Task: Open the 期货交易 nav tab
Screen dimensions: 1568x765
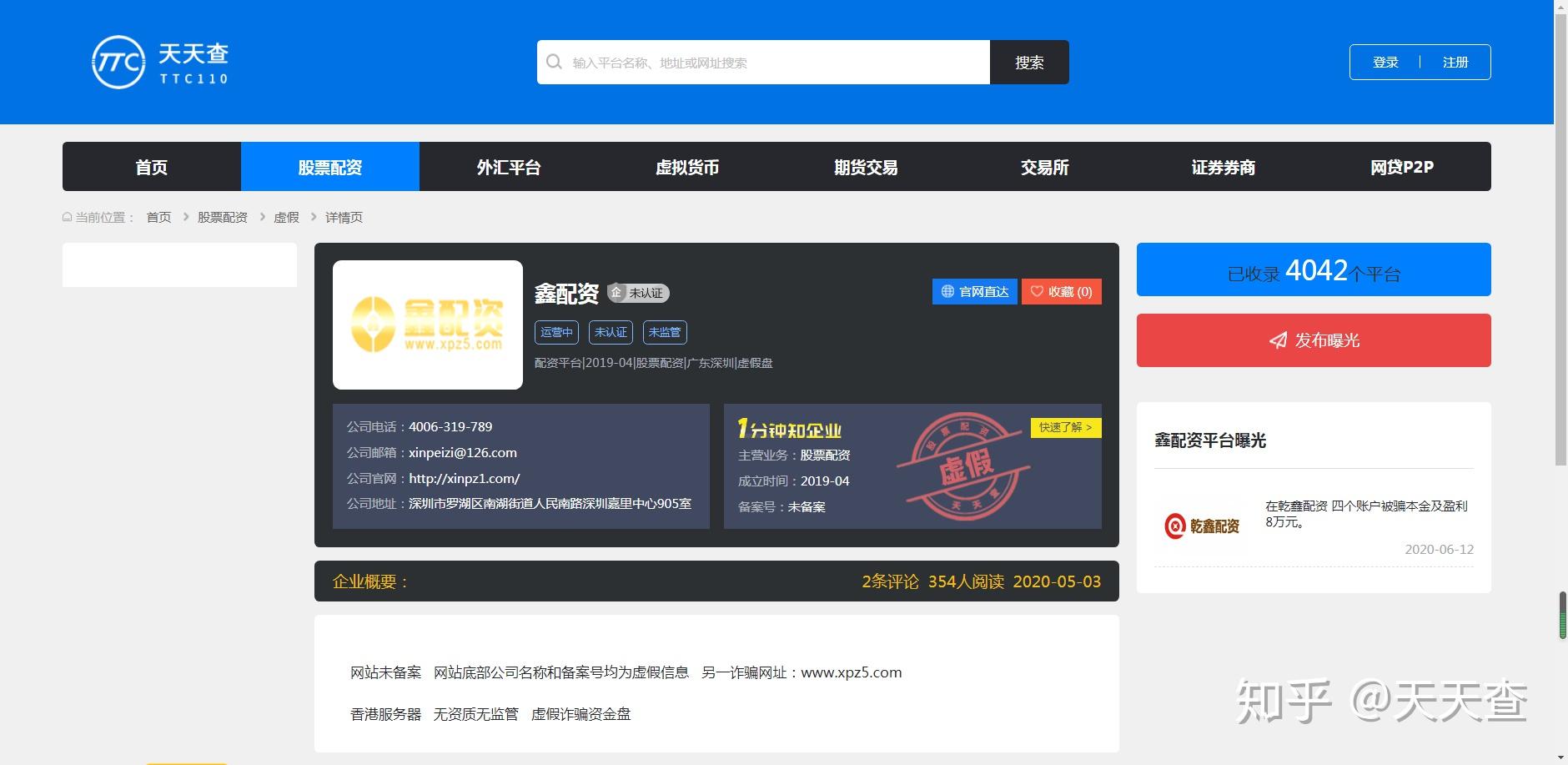Action: tap(866, 167)
